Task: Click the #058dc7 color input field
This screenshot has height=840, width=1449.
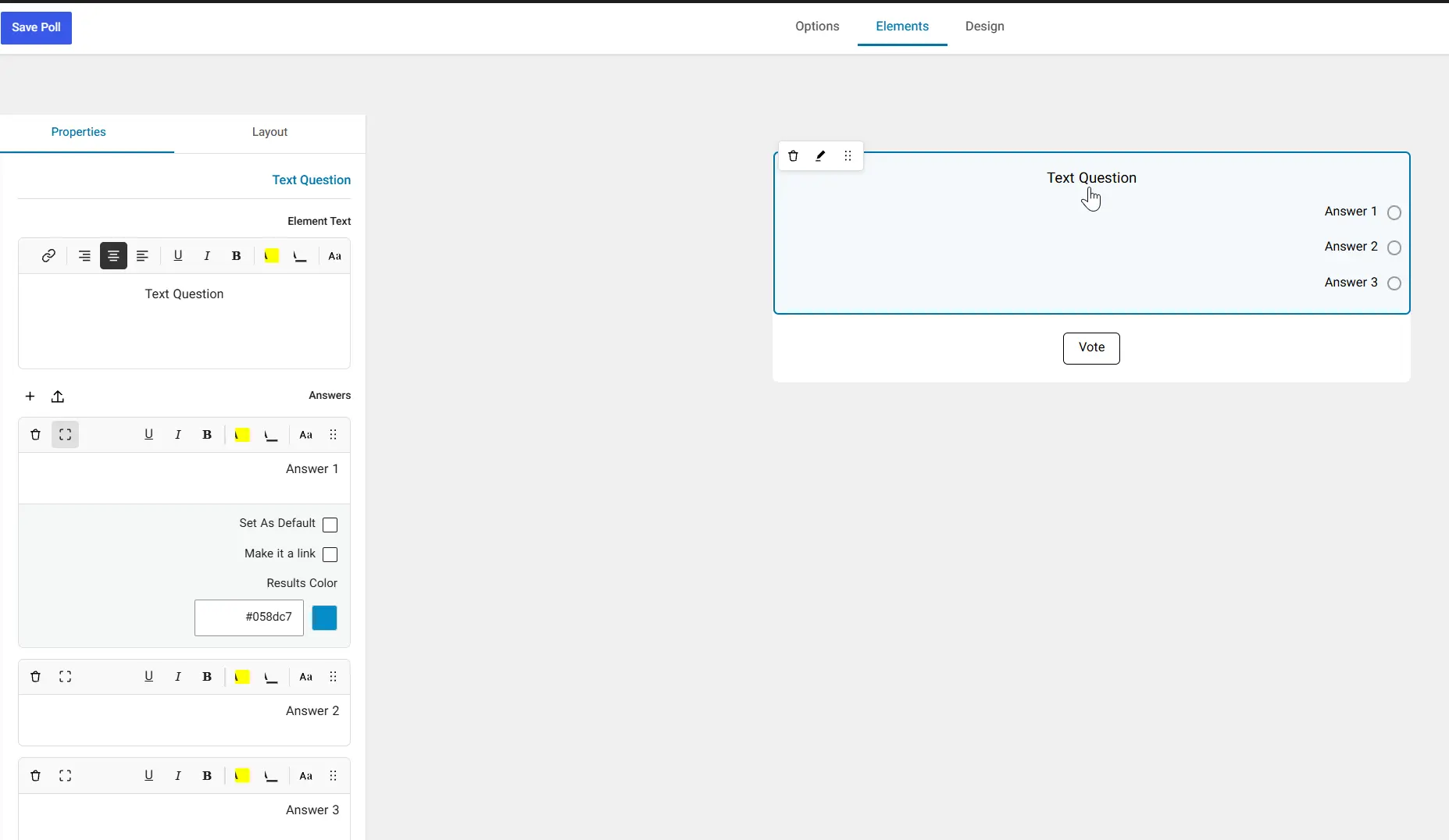Action: (x=249, y=618)
